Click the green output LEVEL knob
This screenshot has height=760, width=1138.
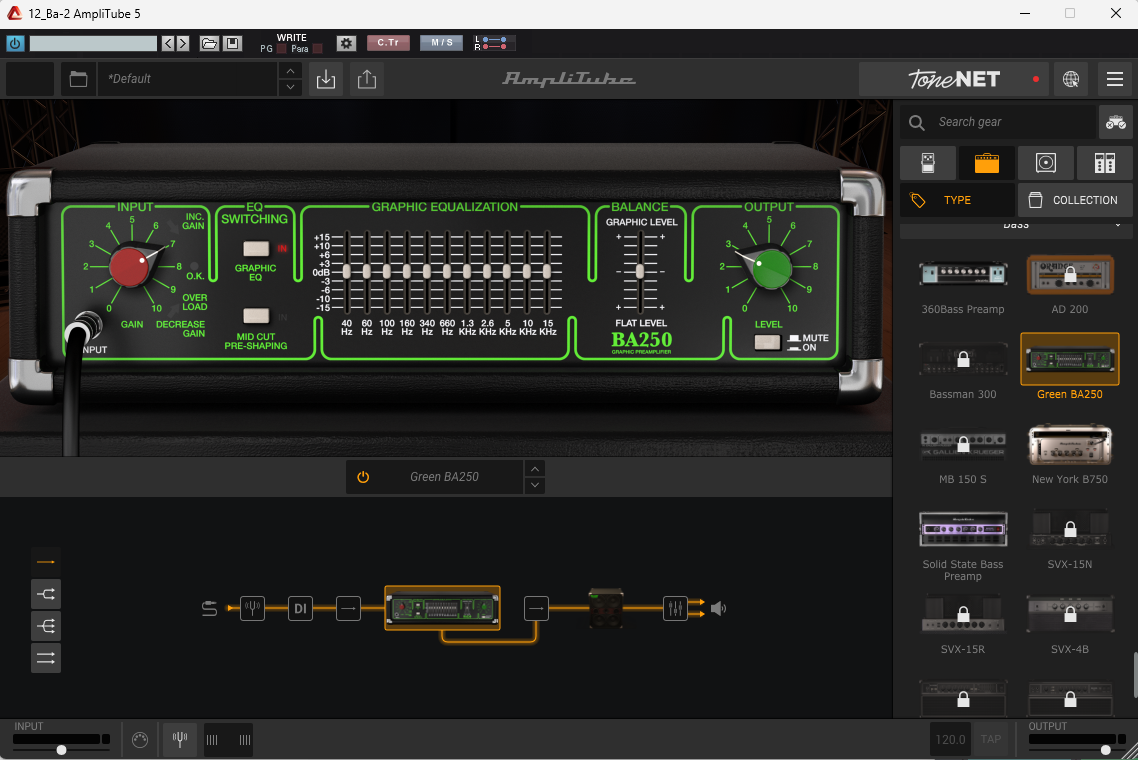(769, 268)
